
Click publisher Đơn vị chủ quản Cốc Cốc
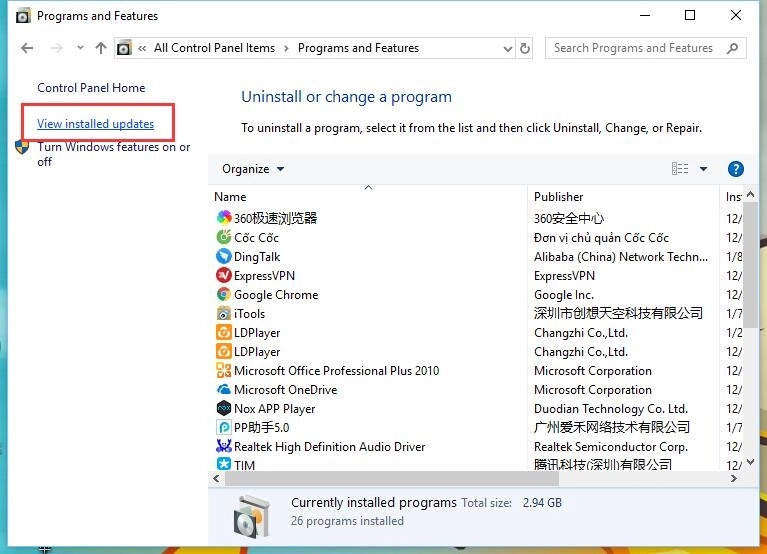pos(601,238)
